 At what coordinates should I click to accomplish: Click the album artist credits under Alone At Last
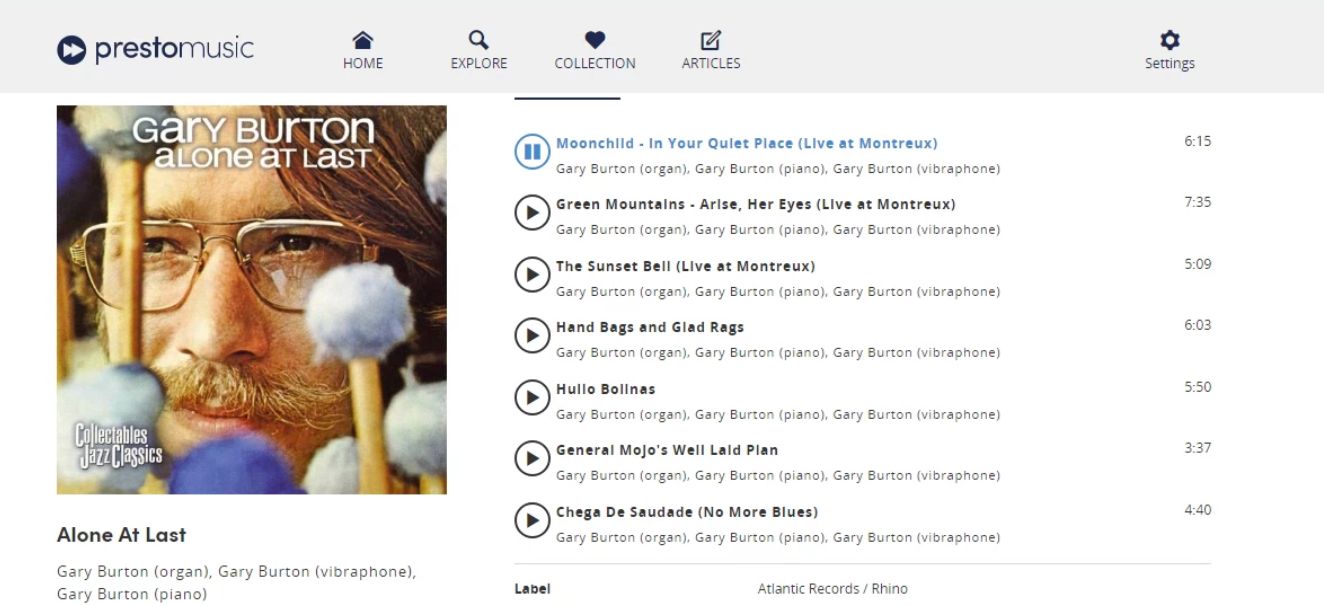[237, 583]
